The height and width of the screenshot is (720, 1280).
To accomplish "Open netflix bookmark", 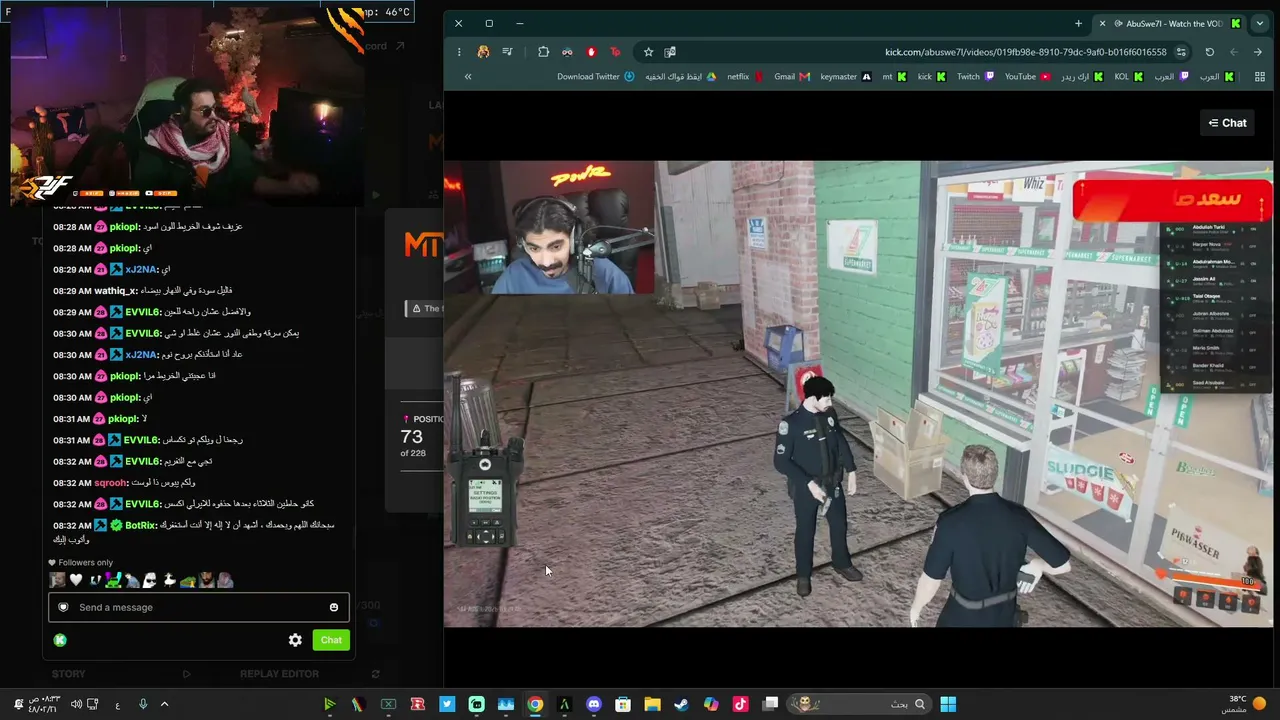I will coord(745,77).
